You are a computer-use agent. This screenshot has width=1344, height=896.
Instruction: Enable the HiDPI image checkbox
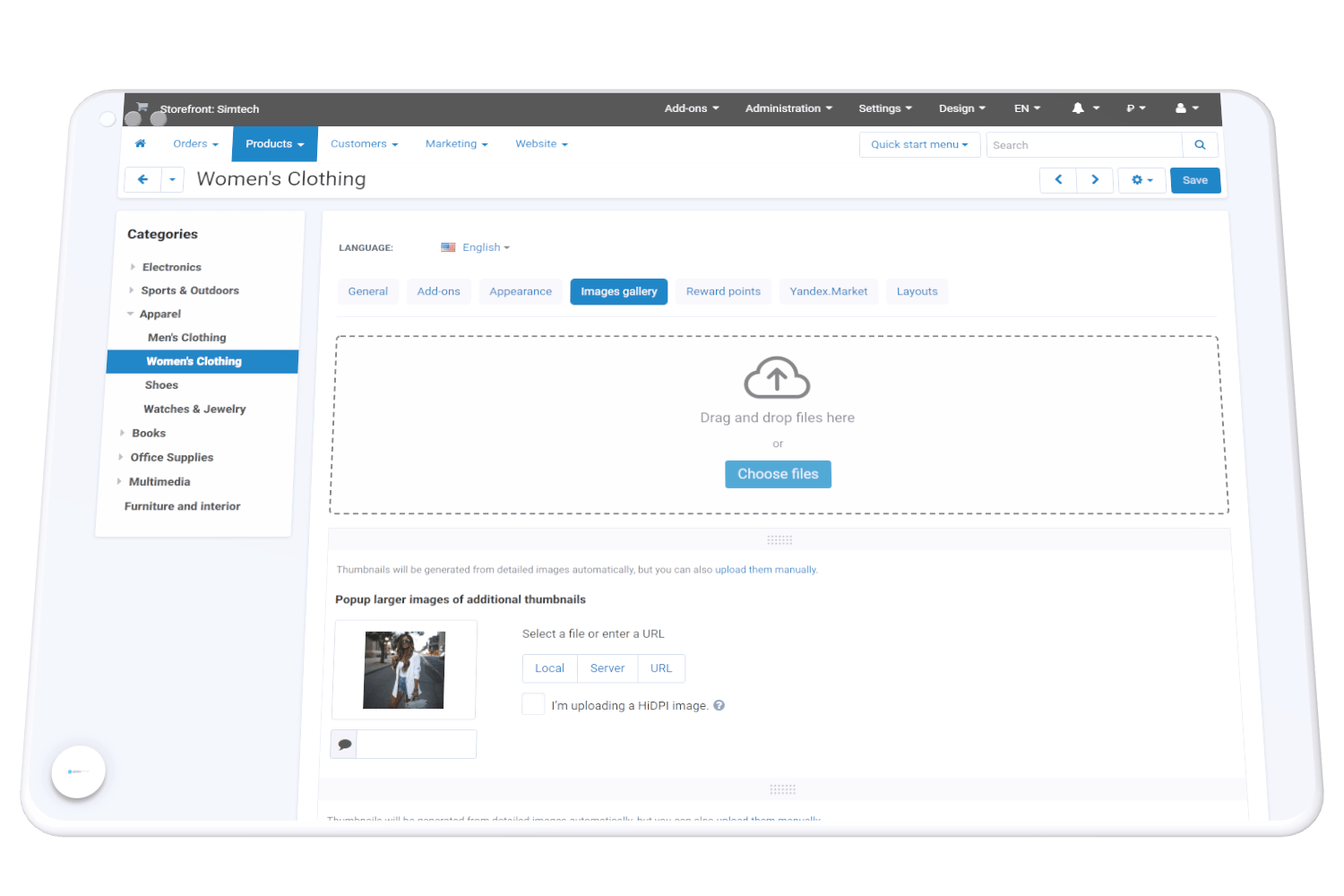(x=533, y=704)
